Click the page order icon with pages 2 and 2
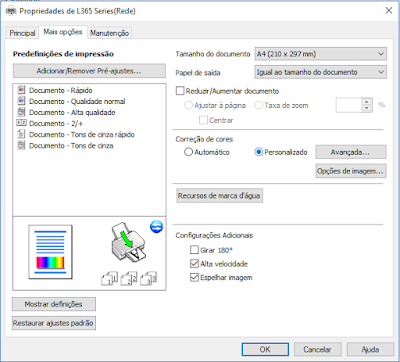Image resolution: width=400 pixels, height=362 pixels. point(129,279)
